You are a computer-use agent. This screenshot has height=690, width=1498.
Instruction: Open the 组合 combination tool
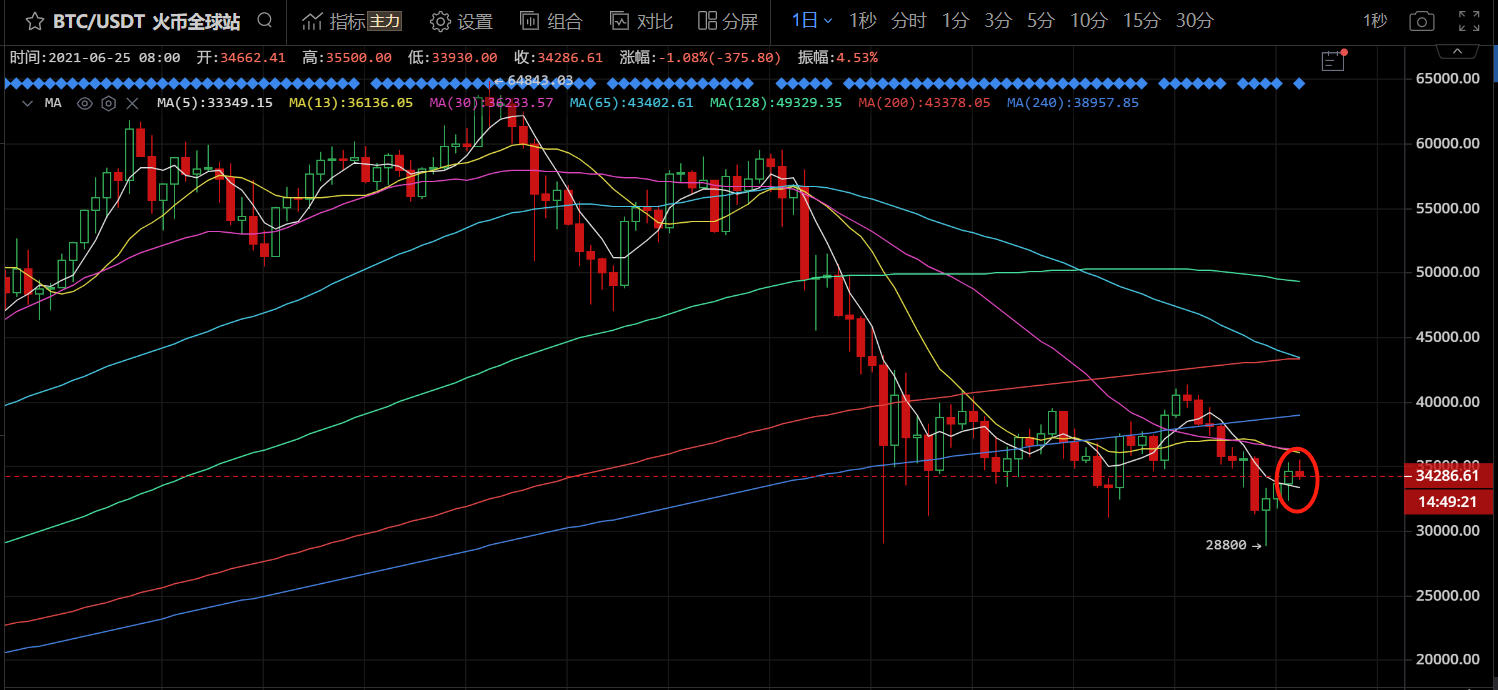click(550, 21)
